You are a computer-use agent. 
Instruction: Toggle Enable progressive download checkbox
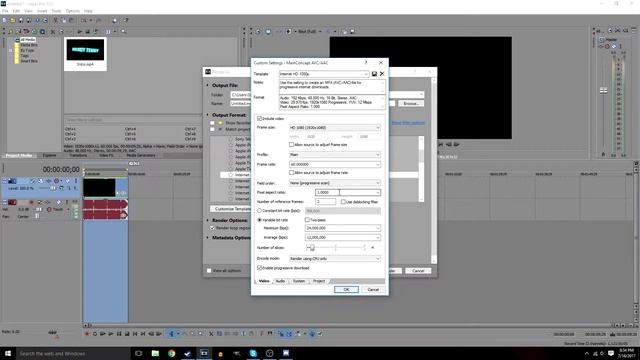pyautogui.click(x=259, y=268)
